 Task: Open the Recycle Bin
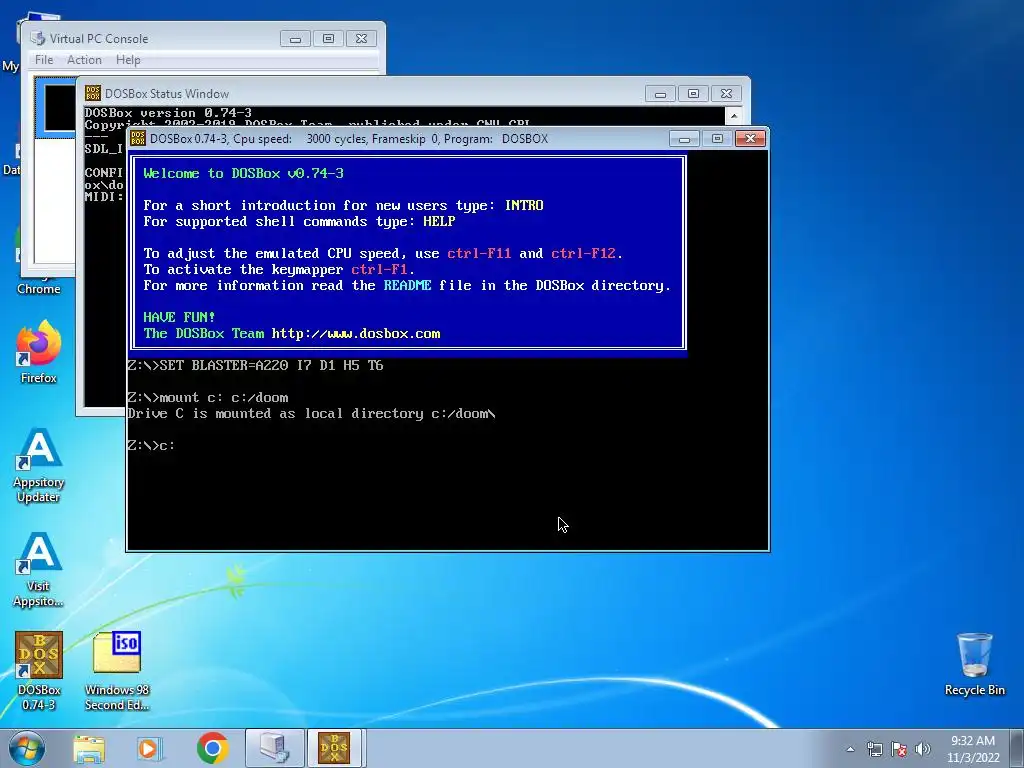pos(974,664)
